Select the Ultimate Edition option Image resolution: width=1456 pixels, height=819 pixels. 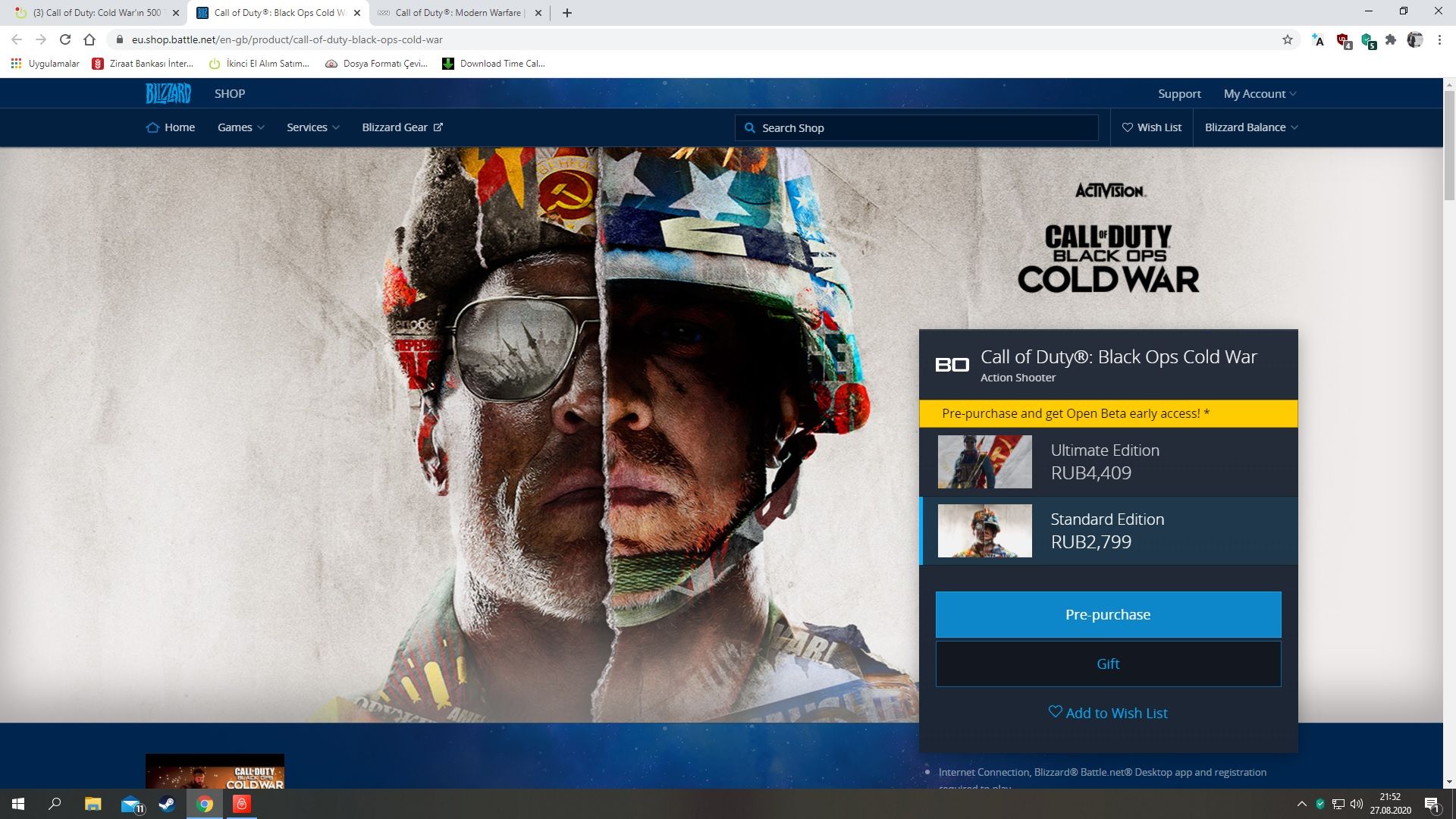1108,462
